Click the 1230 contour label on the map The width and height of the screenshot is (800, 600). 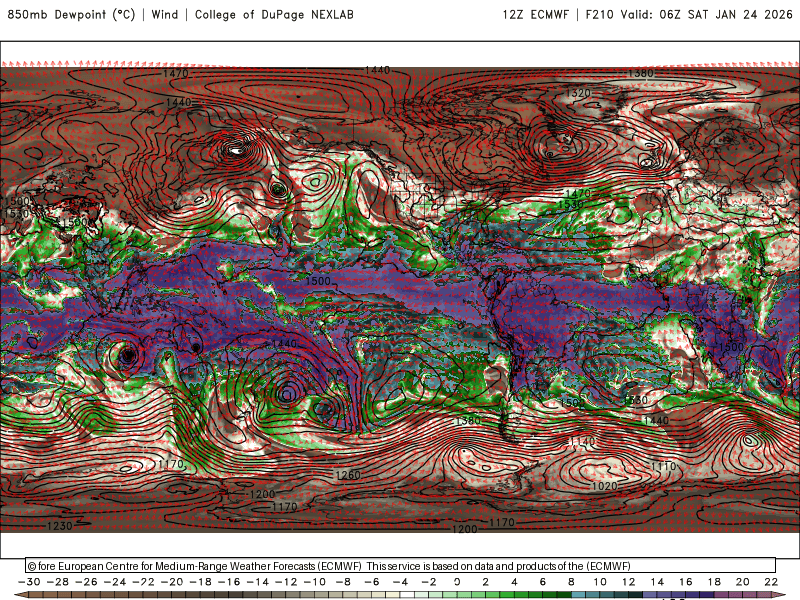(x=60, y=526)
